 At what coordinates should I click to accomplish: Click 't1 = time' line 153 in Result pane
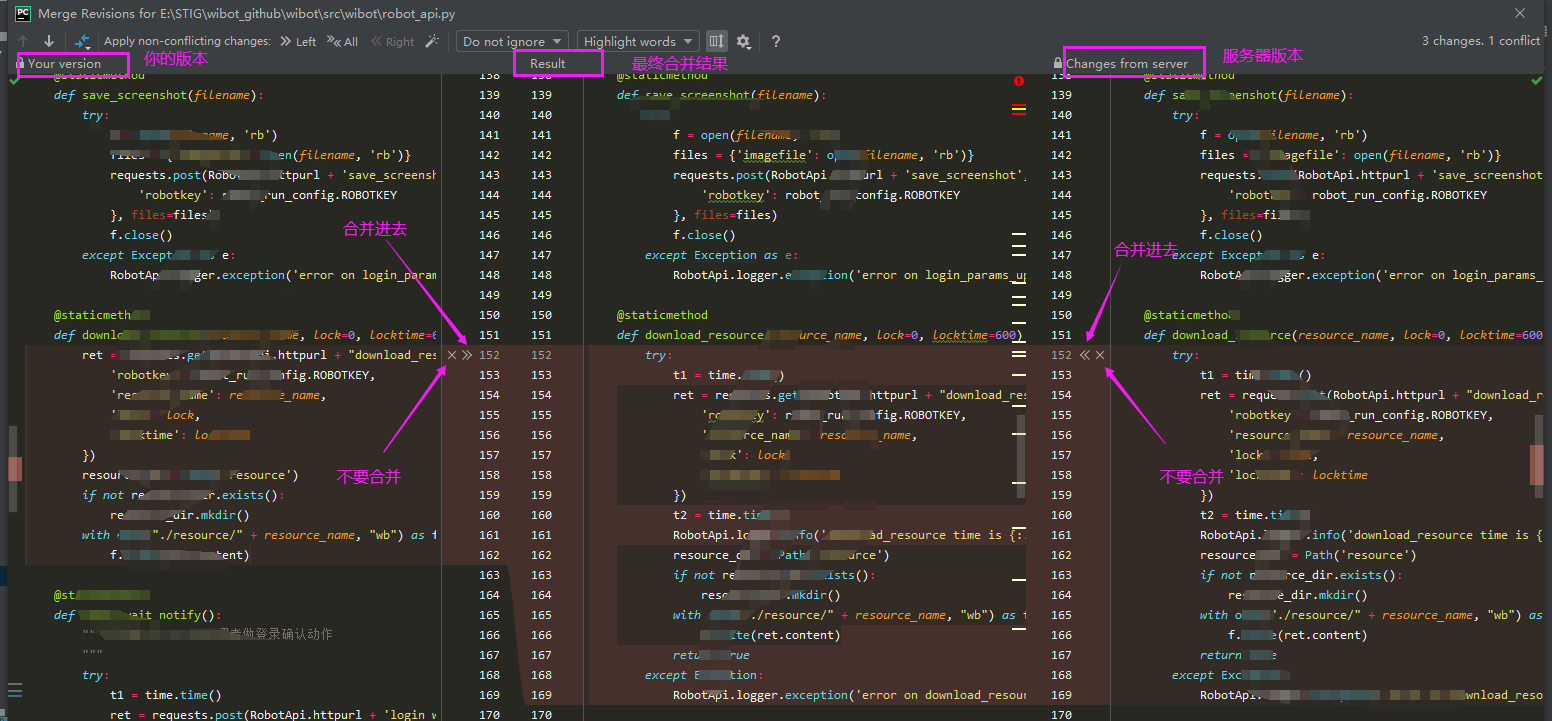coord(727,375)
